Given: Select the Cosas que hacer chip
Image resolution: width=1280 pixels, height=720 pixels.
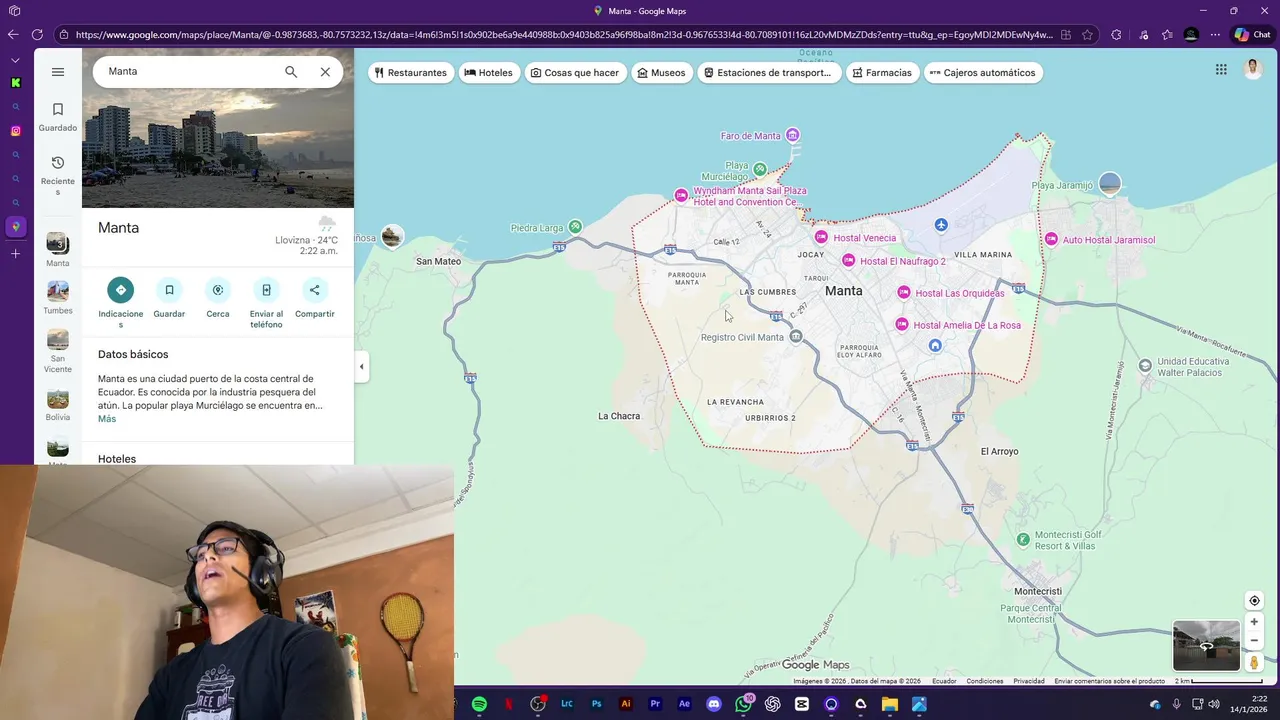Looking at the screenshot, I should pos(575,73).
